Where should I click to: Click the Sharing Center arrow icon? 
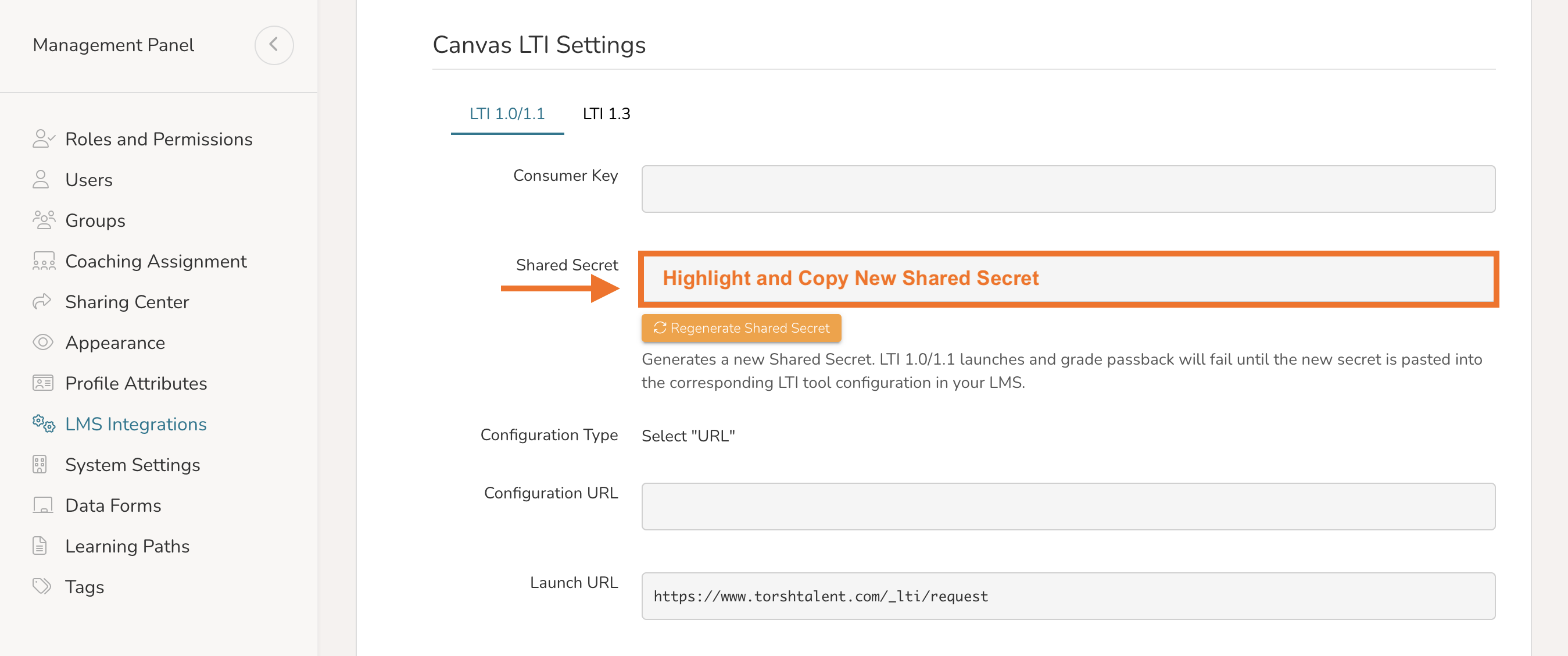point(42,301)
